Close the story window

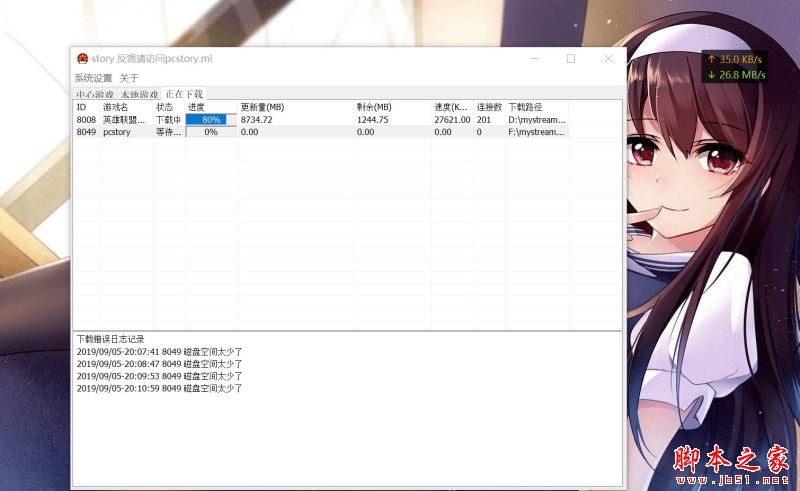(x=608, y=59)
